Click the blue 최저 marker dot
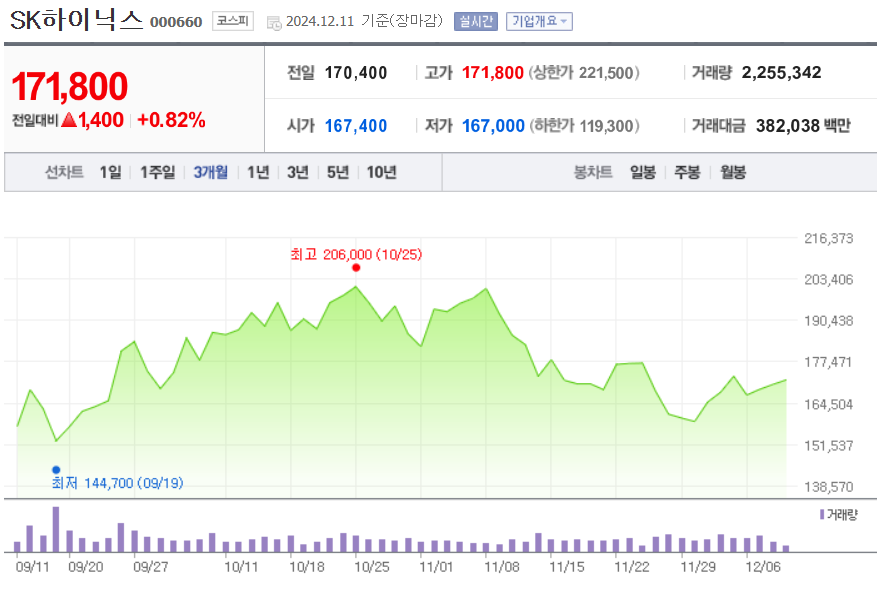This screenshot has width=877, height=589. point(56,470)
